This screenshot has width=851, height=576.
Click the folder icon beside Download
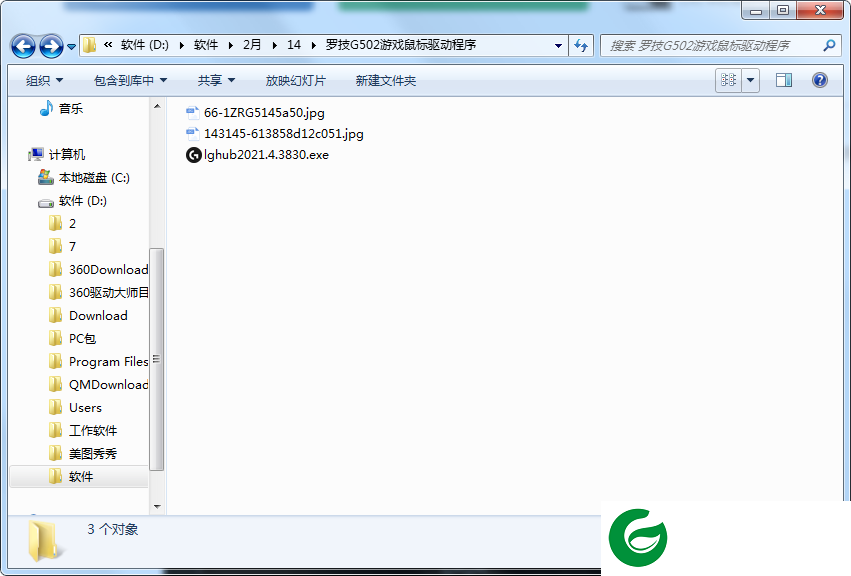pos(55,315)
